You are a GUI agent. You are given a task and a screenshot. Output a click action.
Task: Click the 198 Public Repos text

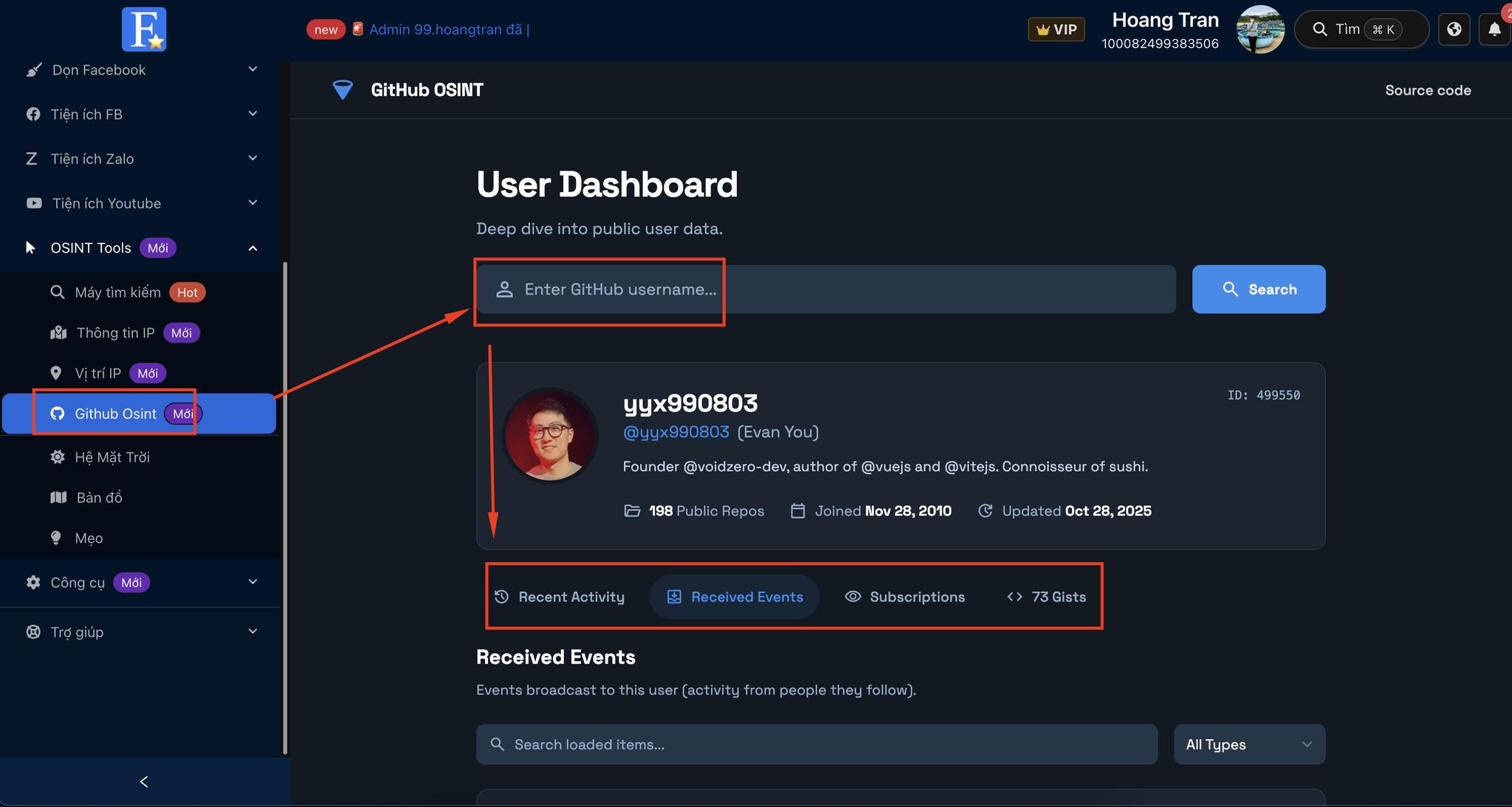coord(707,511)
